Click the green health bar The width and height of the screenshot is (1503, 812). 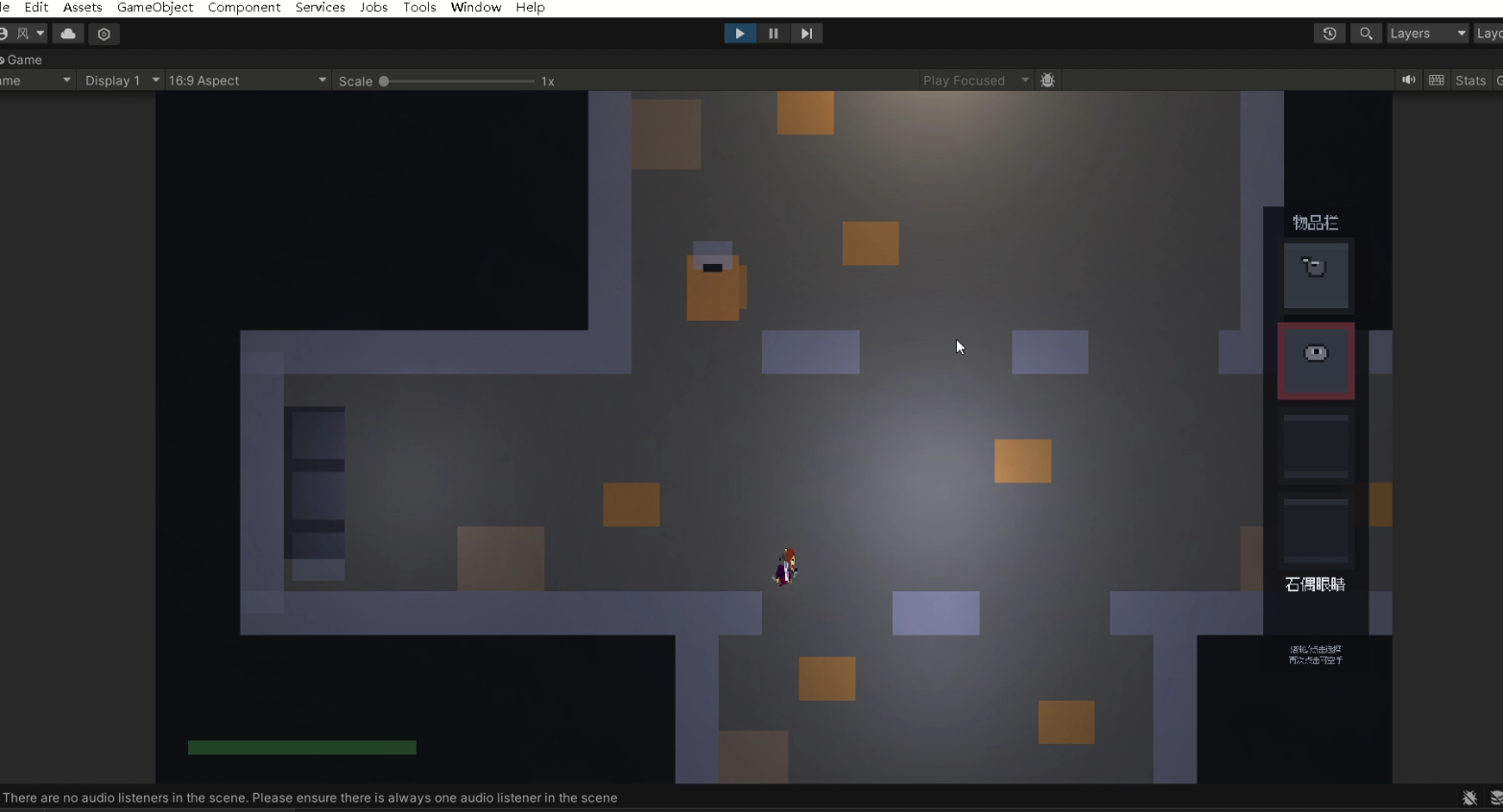pyautogui.click(x=302, y=748)
